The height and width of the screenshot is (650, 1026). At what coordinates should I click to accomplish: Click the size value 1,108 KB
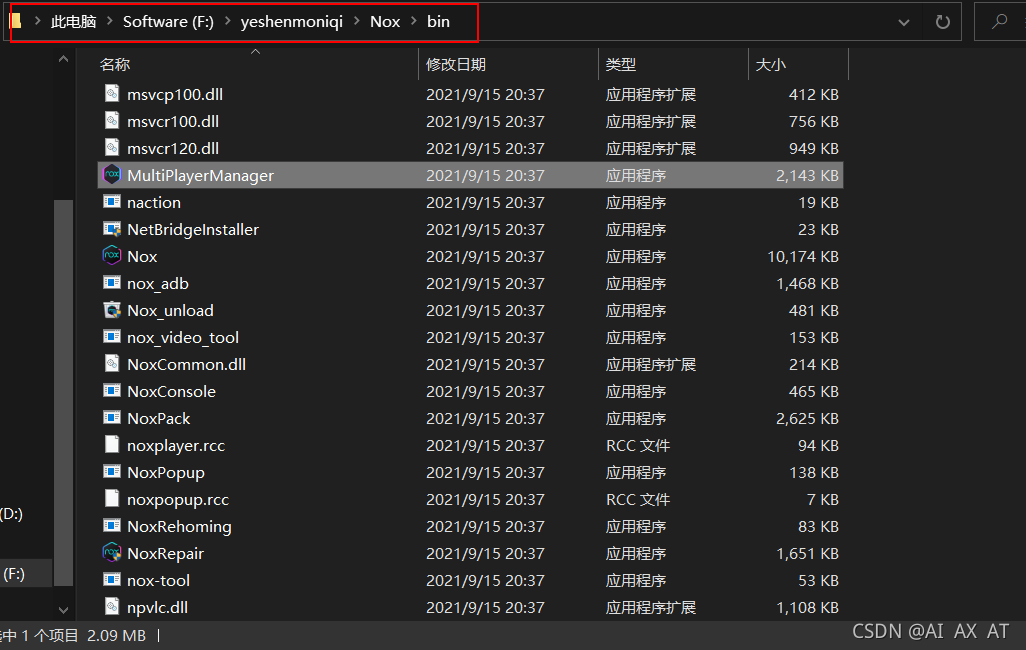click(x=807, y=607)
